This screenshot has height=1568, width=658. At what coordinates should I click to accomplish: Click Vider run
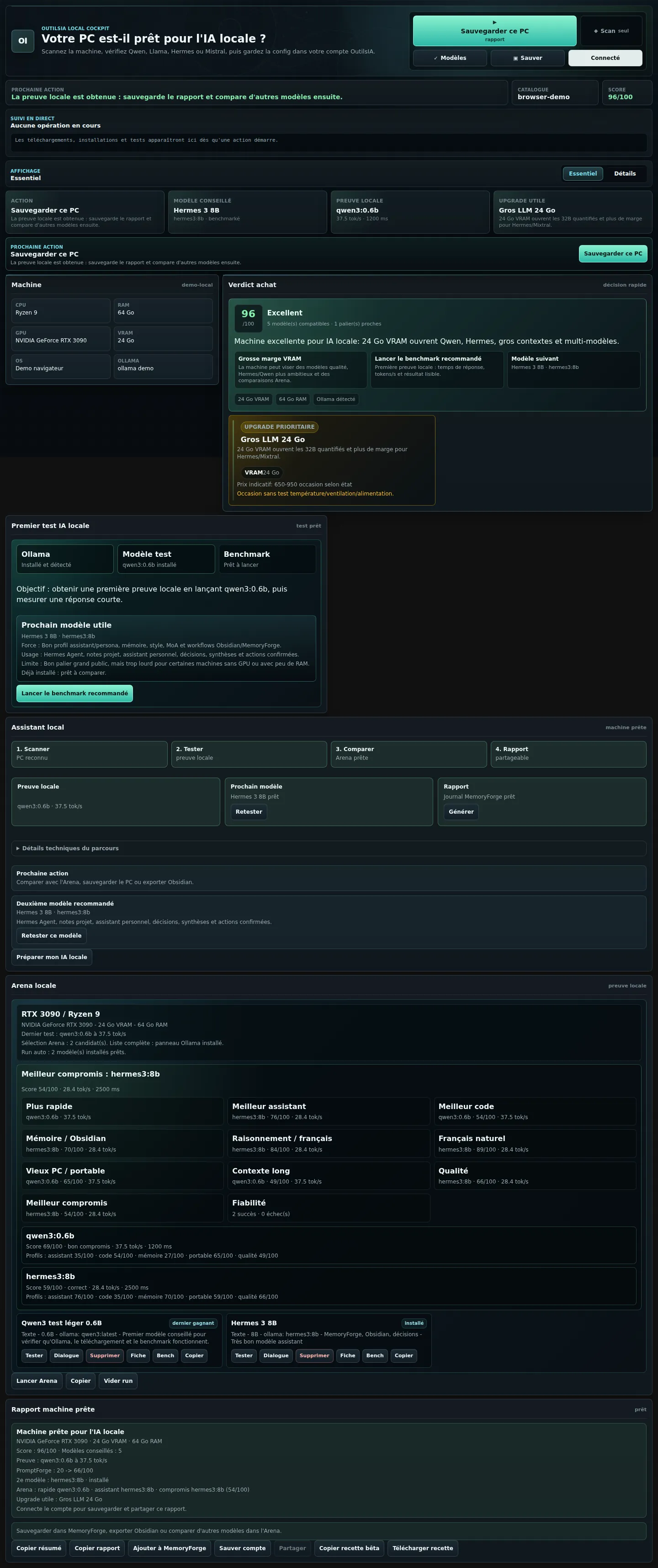(x=118, y=1381)
